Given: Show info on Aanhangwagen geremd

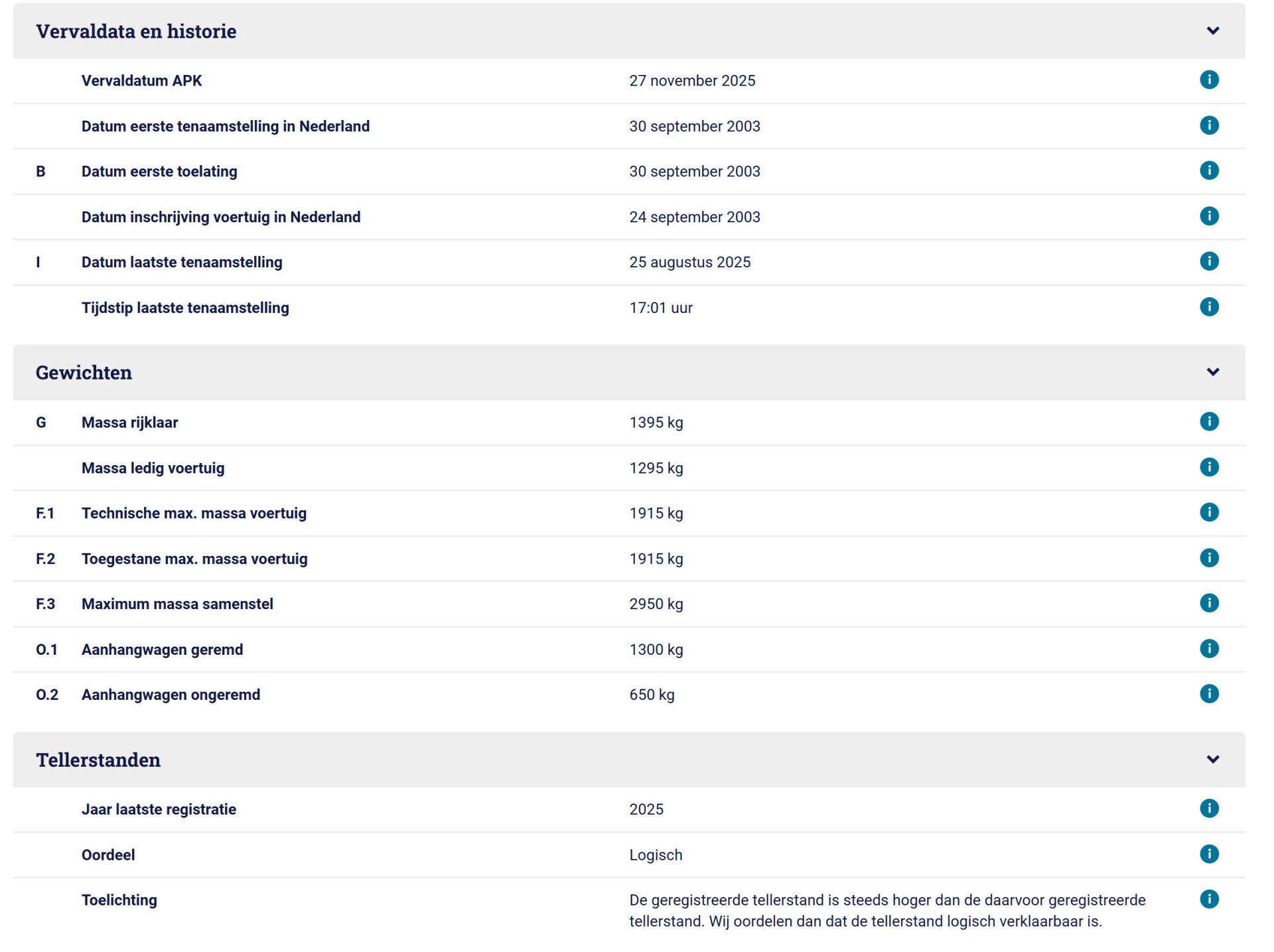Looking at the screenshot, I should [1209, 648].
